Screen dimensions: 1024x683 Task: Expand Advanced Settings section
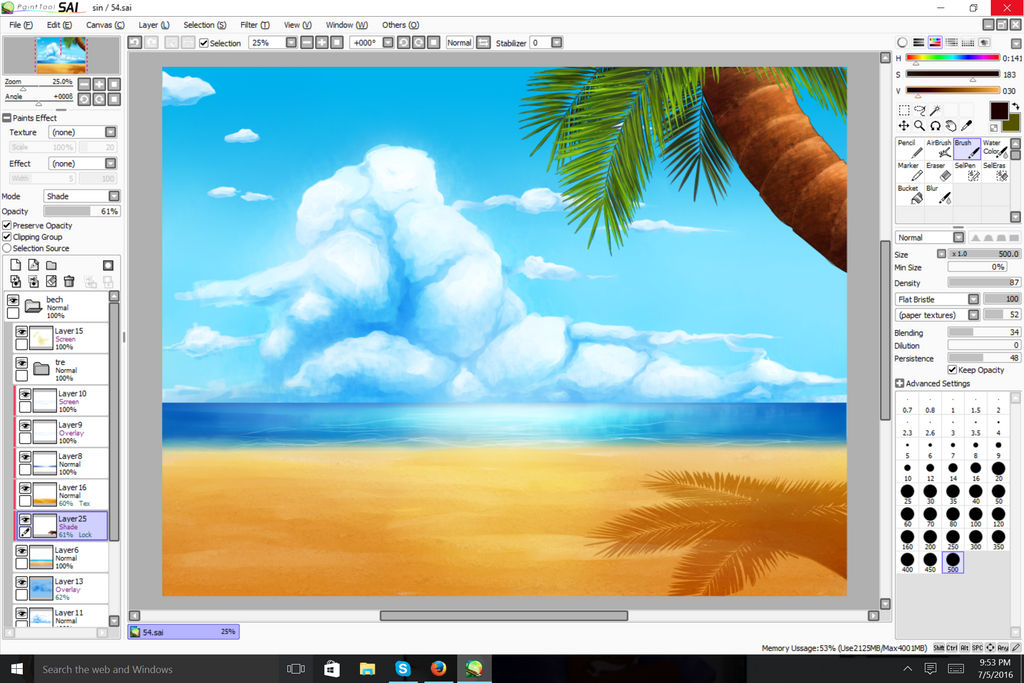pos(899,383)
